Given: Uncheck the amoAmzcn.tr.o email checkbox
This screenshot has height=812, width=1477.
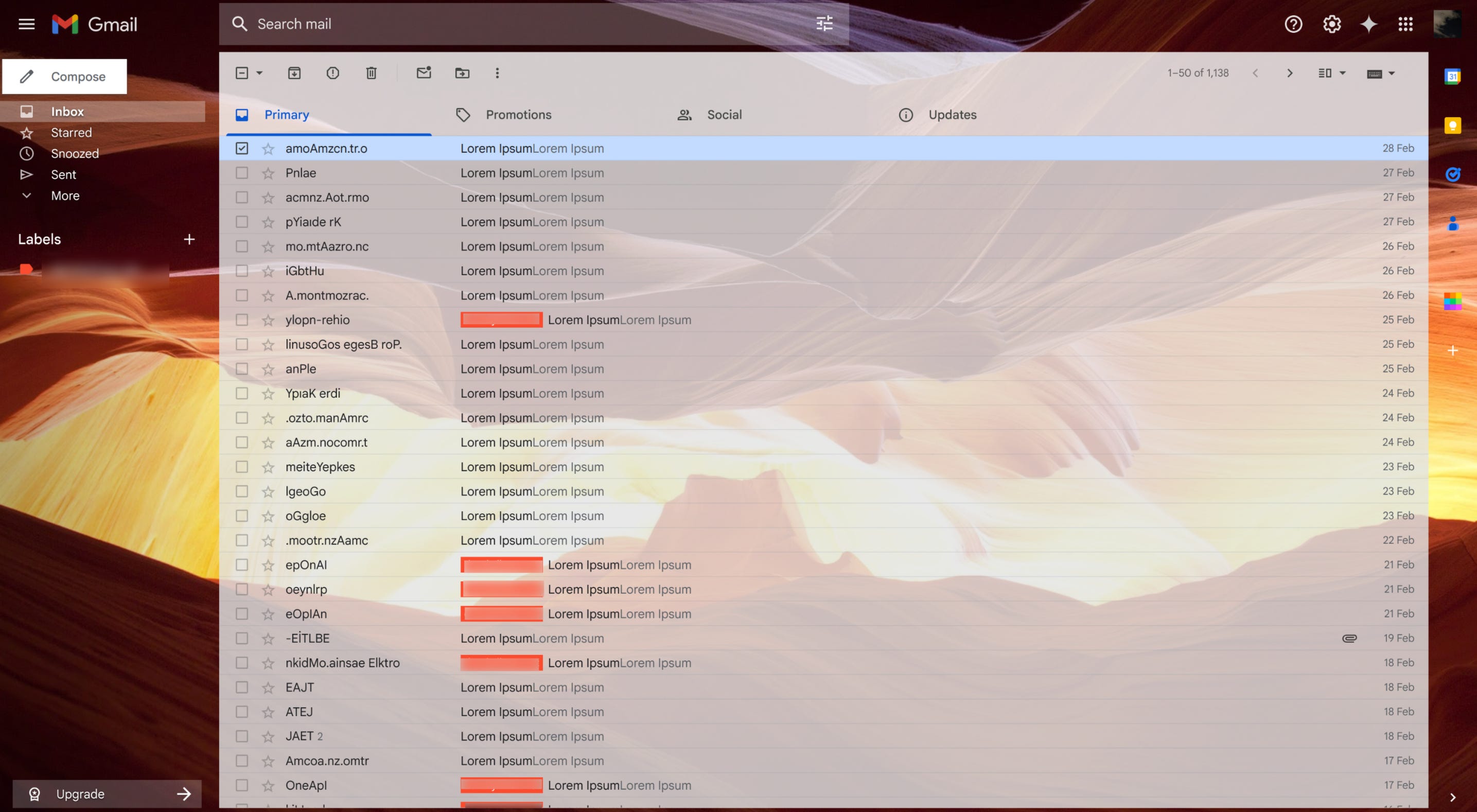Looking at the screenshot, I should 242,149.
